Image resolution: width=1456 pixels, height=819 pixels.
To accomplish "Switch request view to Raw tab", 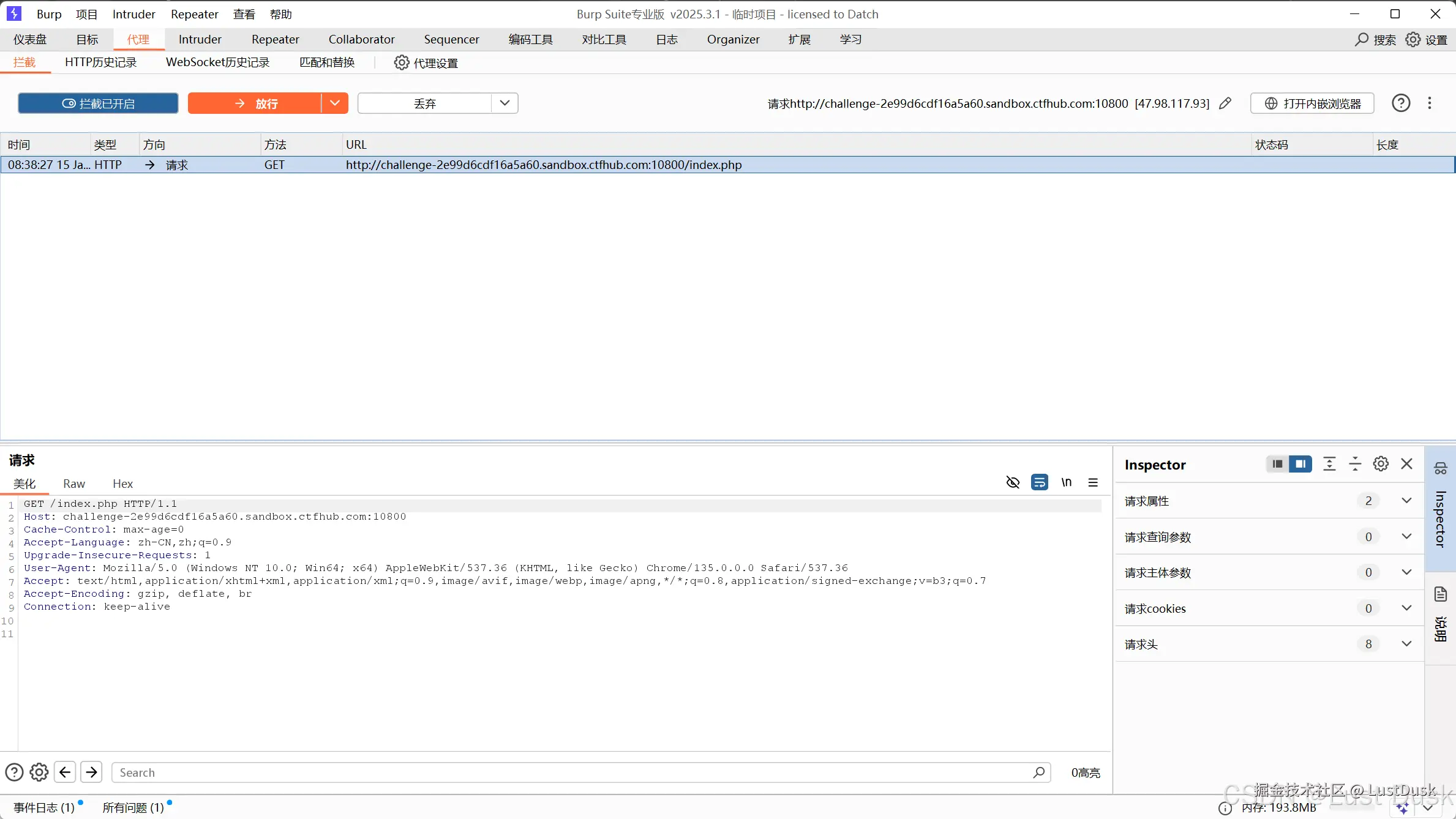I will point(74,484).
